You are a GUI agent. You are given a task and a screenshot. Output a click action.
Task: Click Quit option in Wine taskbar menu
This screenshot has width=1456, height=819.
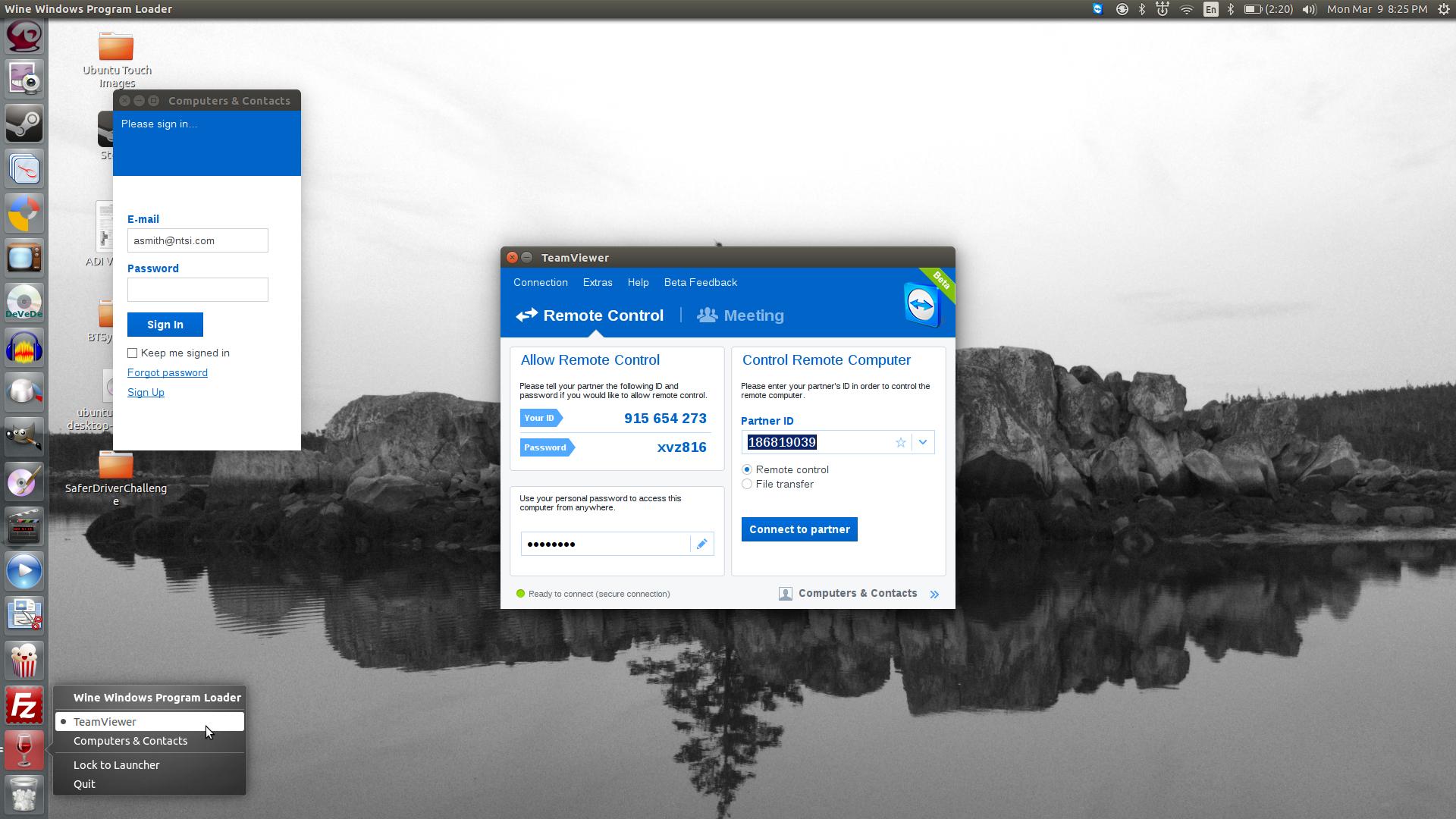pos(84,783)
